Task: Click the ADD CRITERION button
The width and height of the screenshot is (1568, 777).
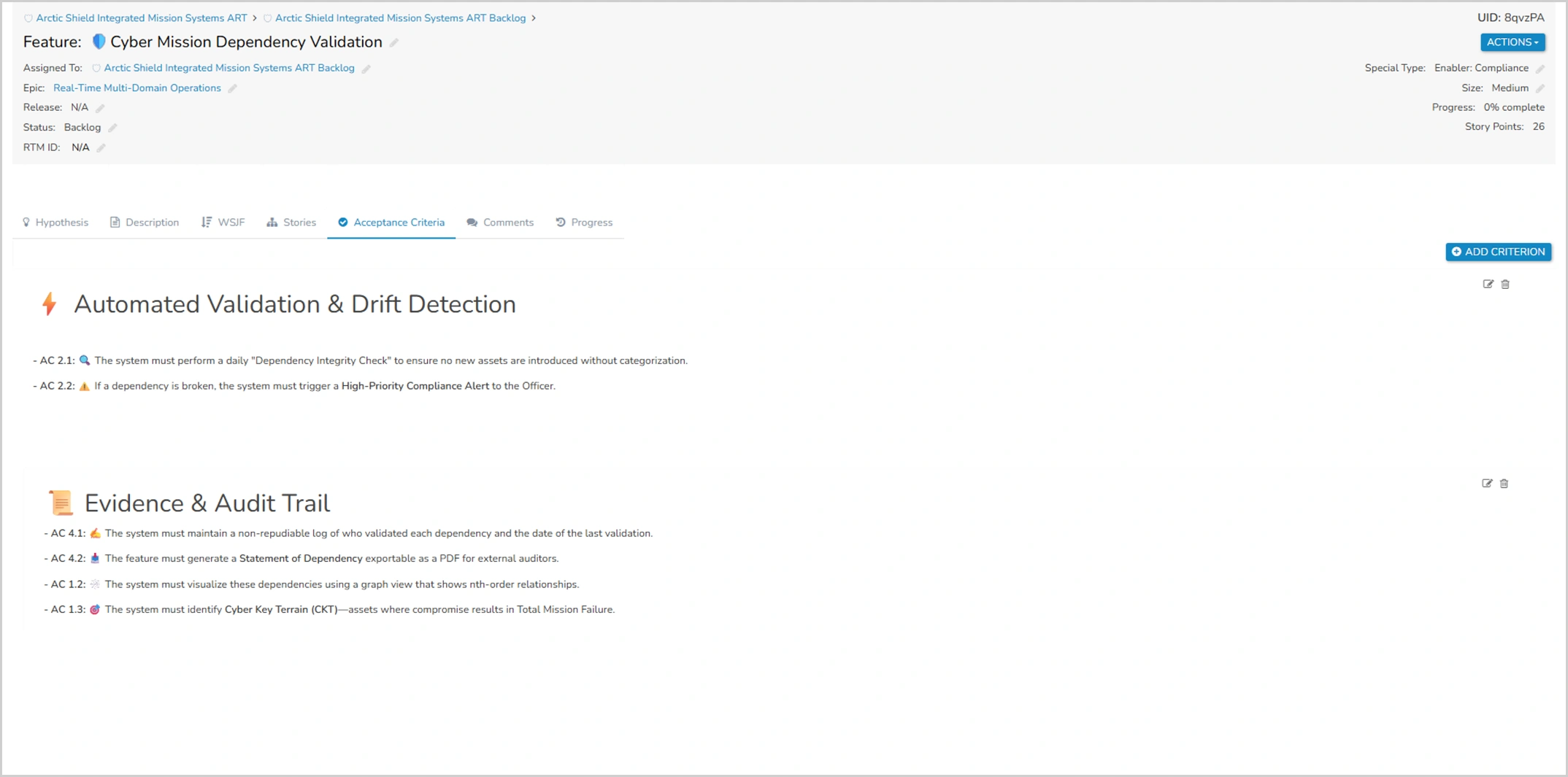Action: (1498, 252)
